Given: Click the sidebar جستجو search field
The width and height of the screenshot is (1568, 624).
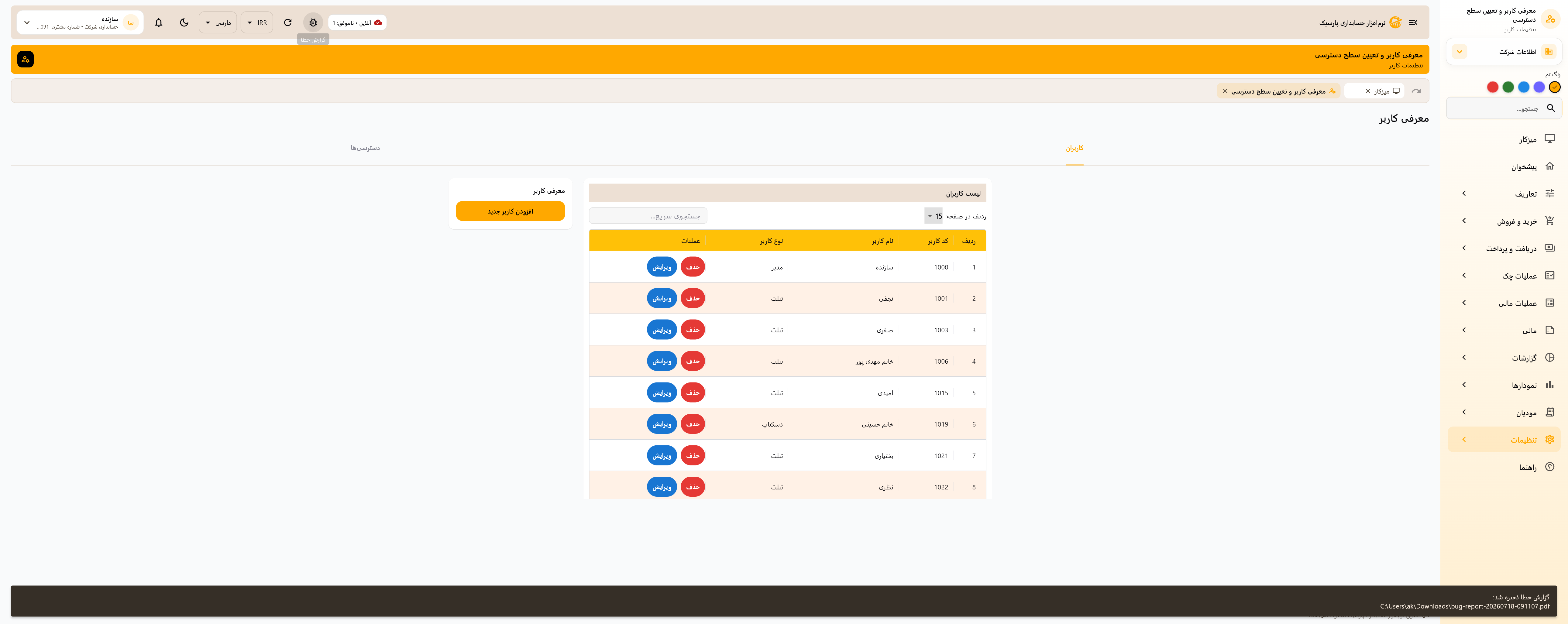Looking at the screenshot, I should tap(1504, 108).
